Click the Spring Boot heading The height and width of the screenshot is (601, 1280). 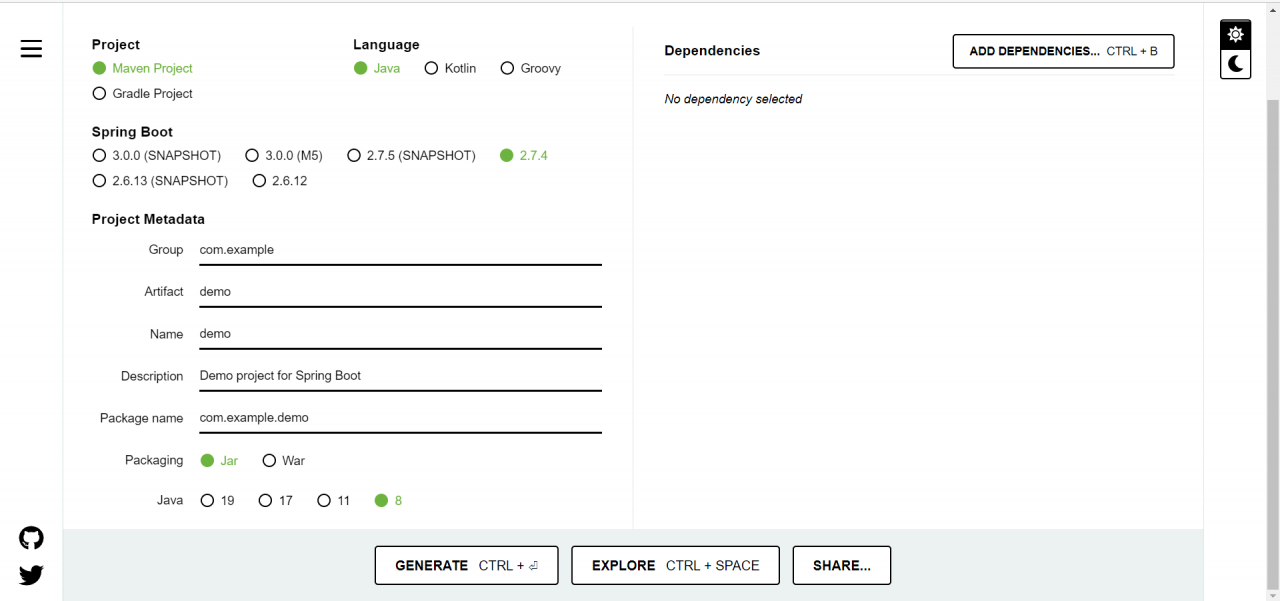click(132, 132)
